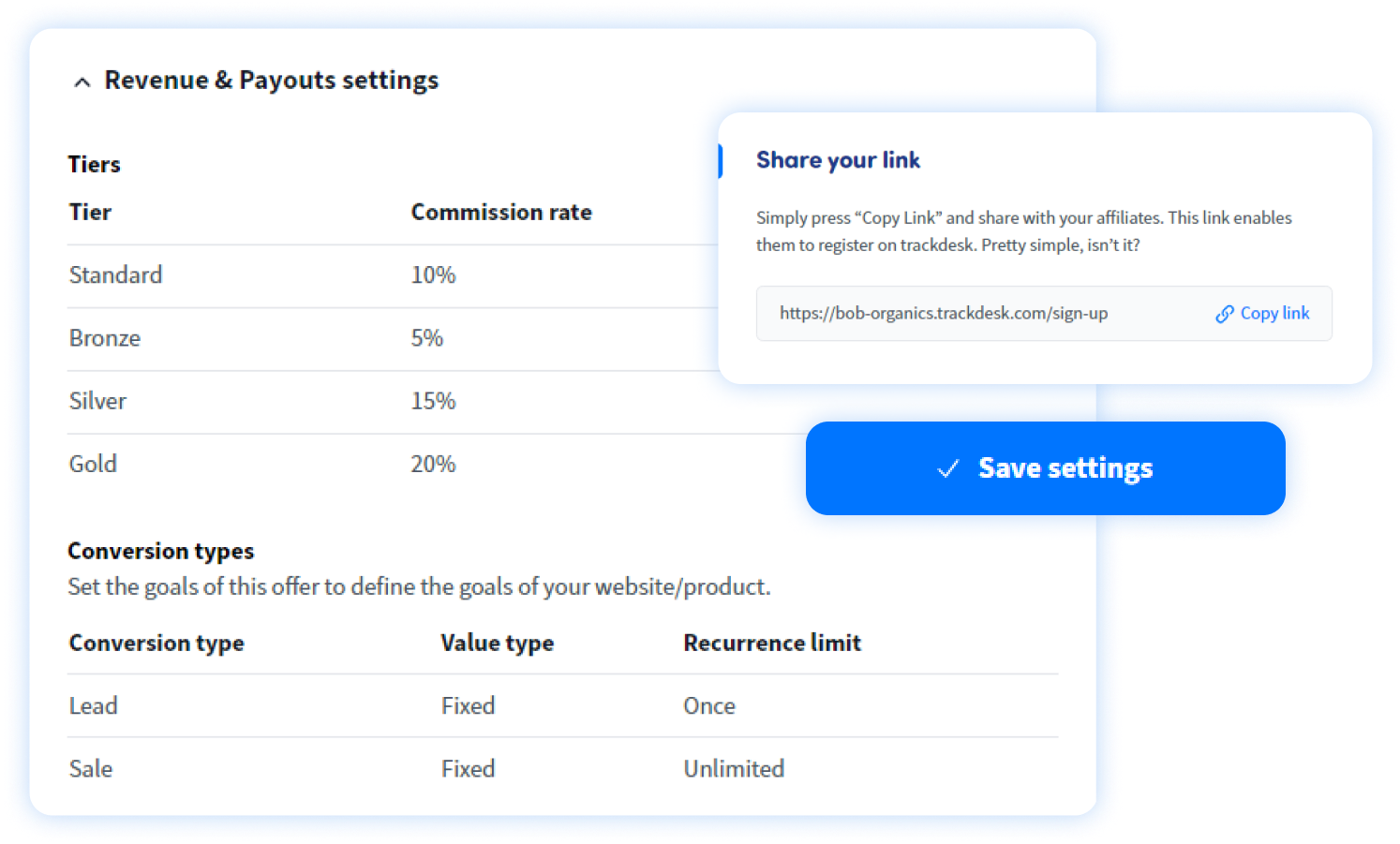The height and width of the screenshot is (844, 1400).
Task: Click the Copy link text
Action: click(1274, 313)
